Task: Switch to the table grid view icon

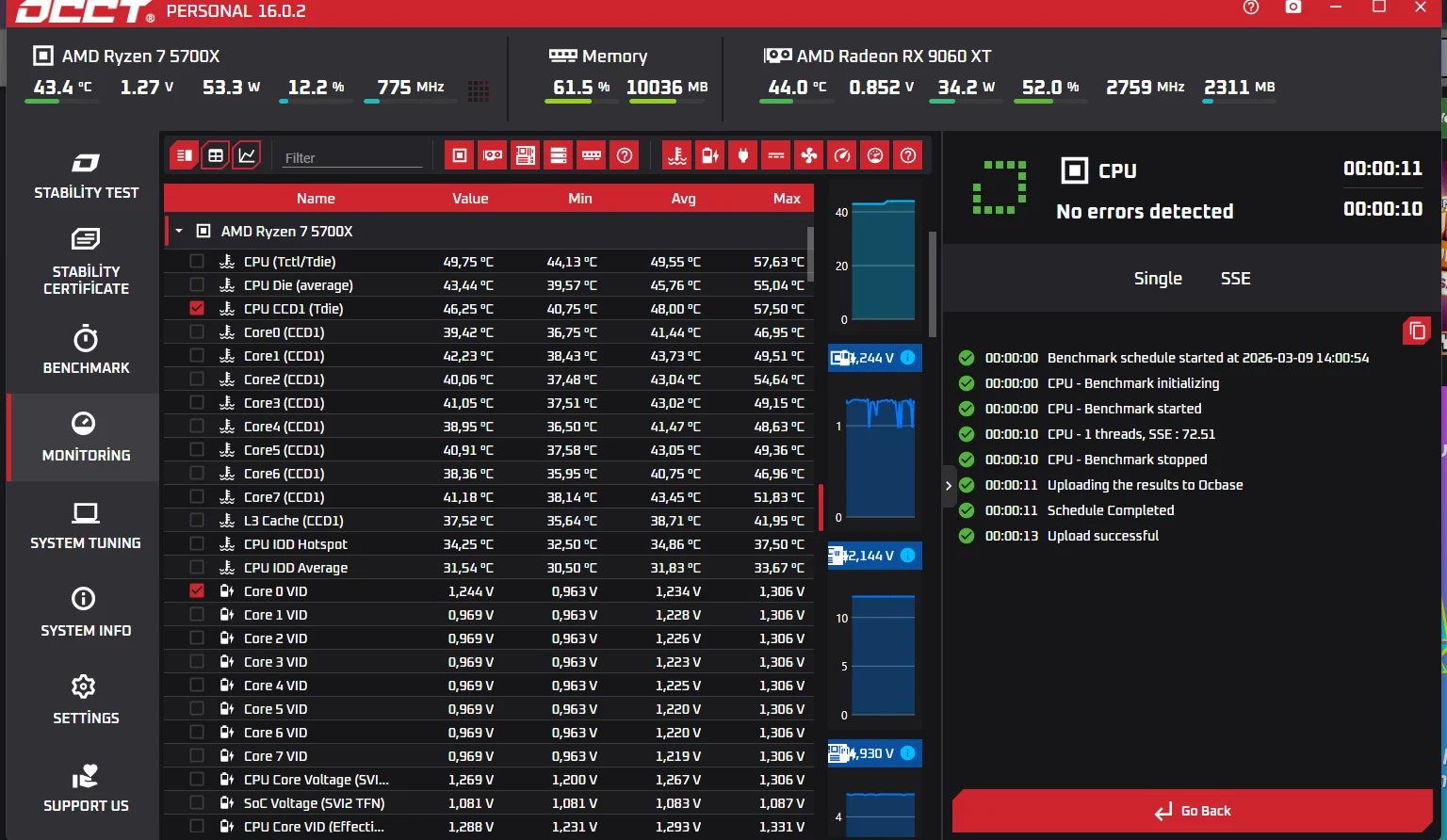Action: [x=216, y=155]
